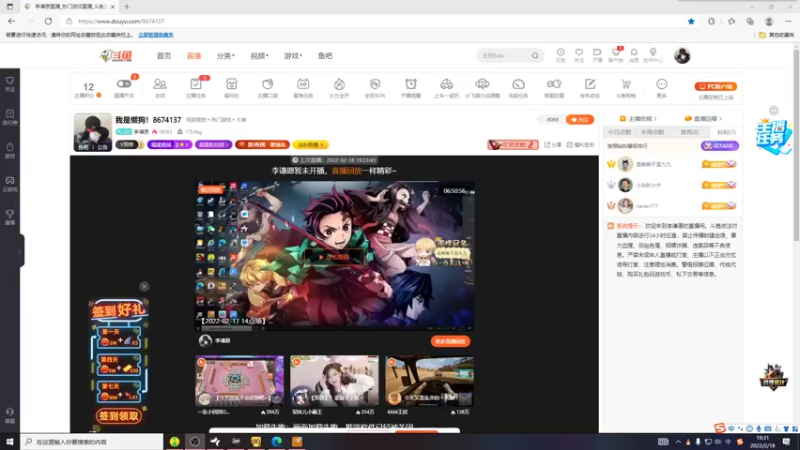800x450 pixels.
Task: Open the 福利社 gift shop icon
Action: pos(232,84)
